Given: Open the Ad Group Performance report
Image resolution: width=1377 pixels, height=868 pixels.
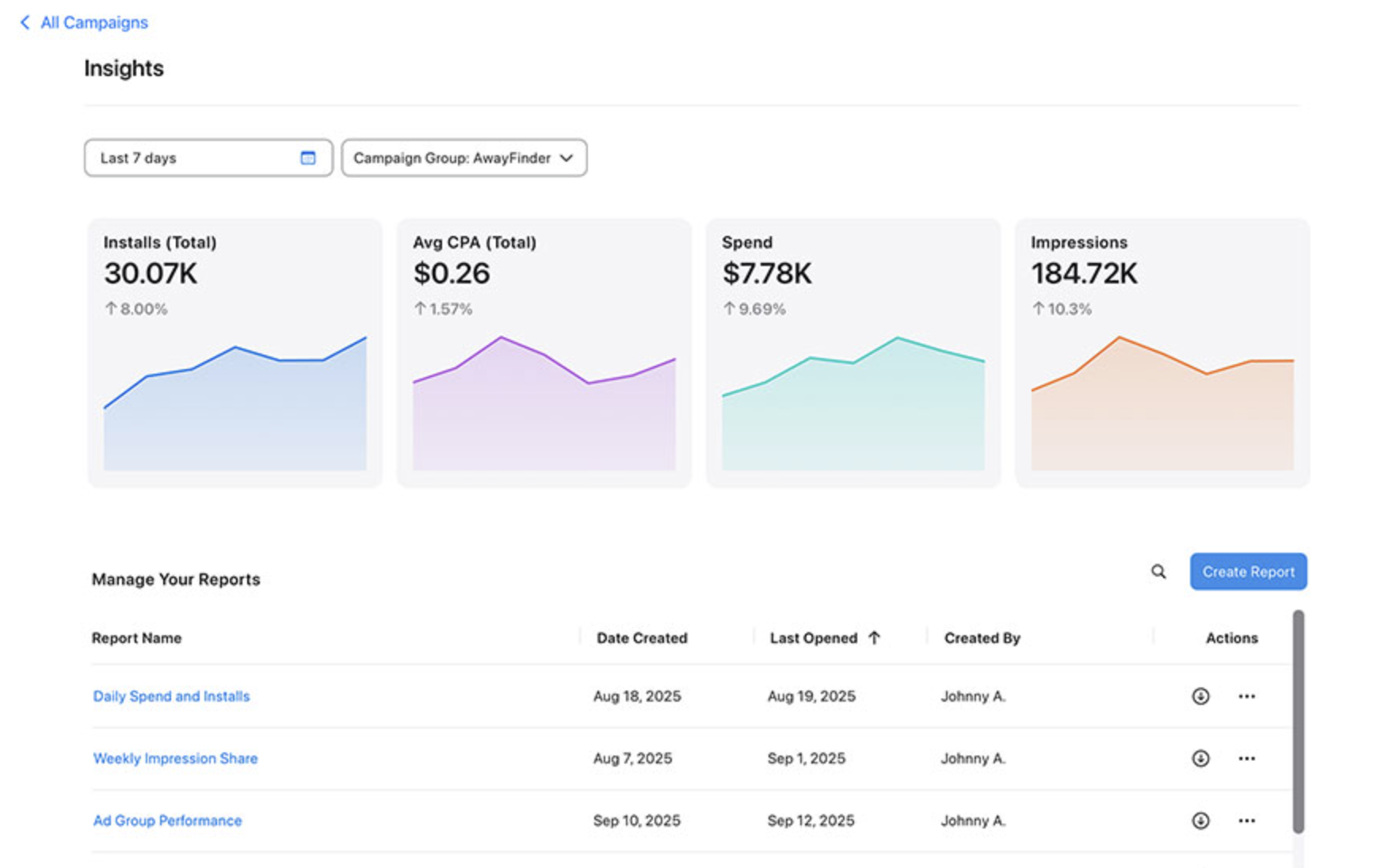Looking at the screenshot, I should pos(167,820).
